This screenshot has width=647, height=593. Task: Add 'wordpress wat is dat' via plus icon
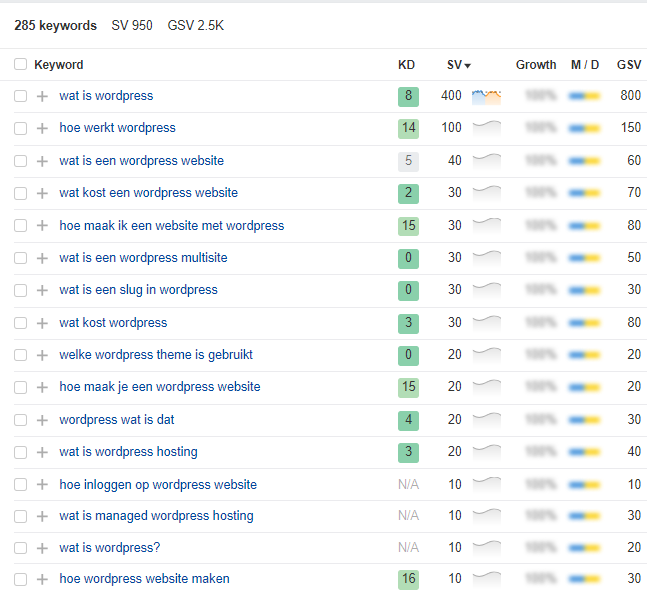tap(42, 420)
